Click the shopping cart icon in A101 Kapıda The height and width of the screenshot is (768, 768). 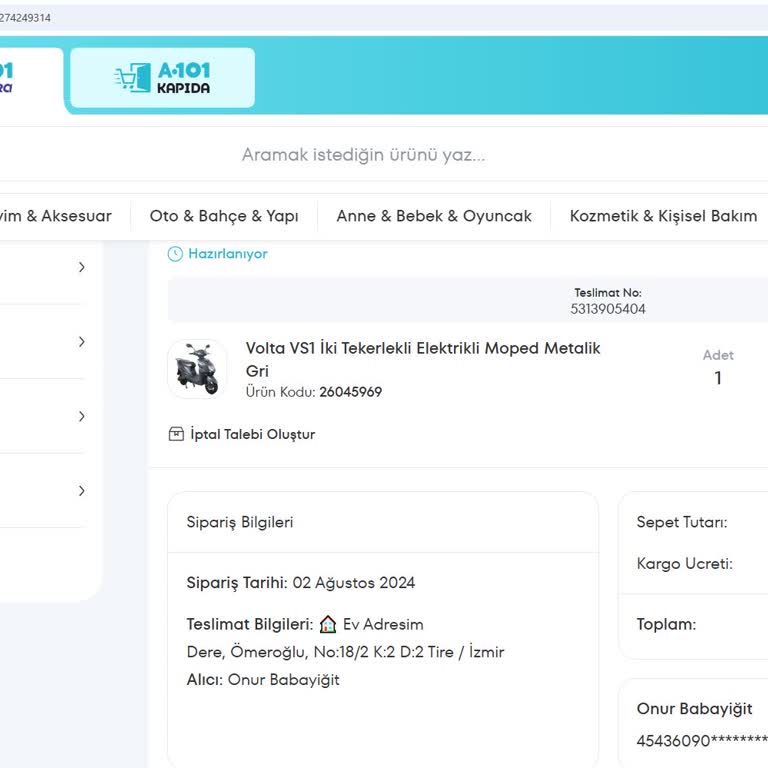(x=132, y=78)
